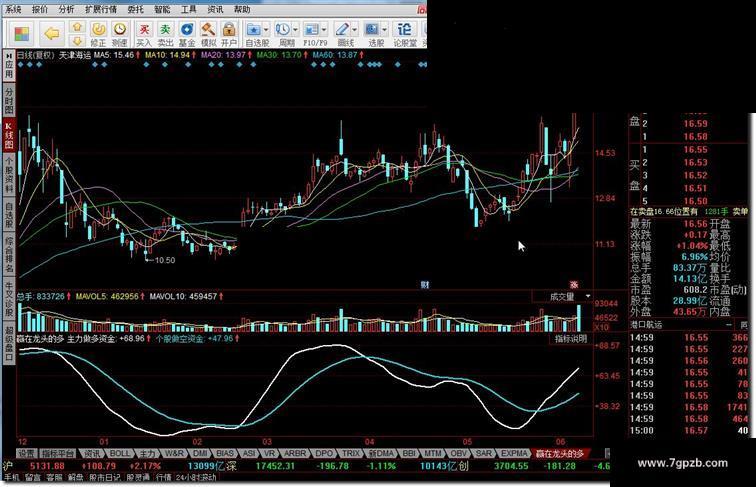Screen dimensions: 756x487
Task: Open the 模拟 gavel icon
Action: pyautogui.click(x=208, y=29)
